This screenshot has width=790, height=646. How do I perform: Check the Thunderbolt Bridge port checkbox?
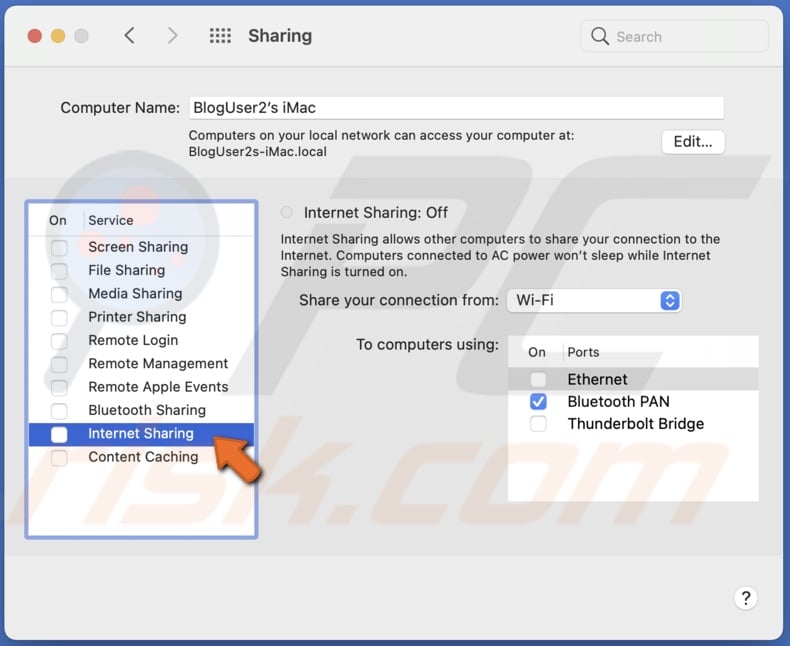pos(538,424)
